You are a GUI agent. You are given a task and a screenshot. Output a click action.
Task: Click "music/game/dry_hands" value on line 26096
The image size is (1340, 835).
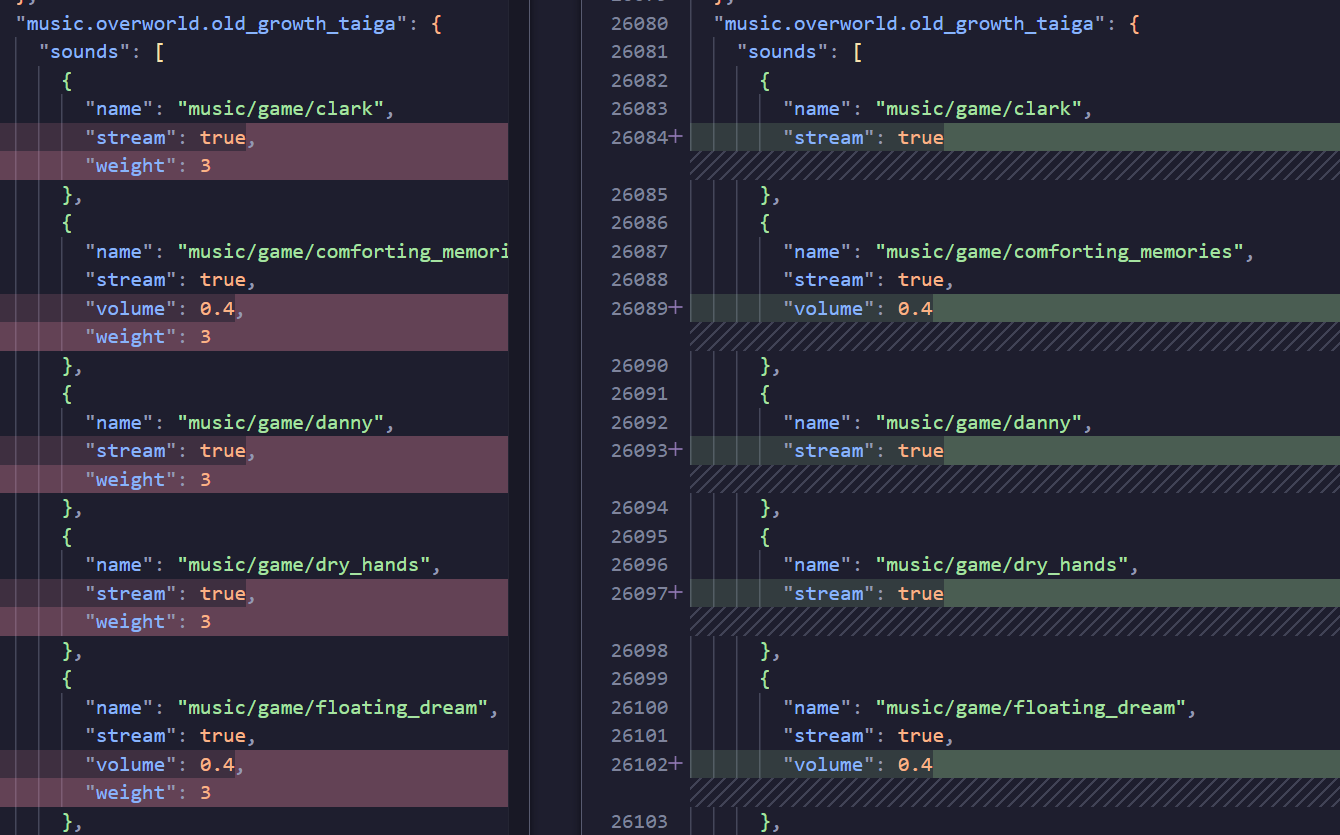[1002, 565]
